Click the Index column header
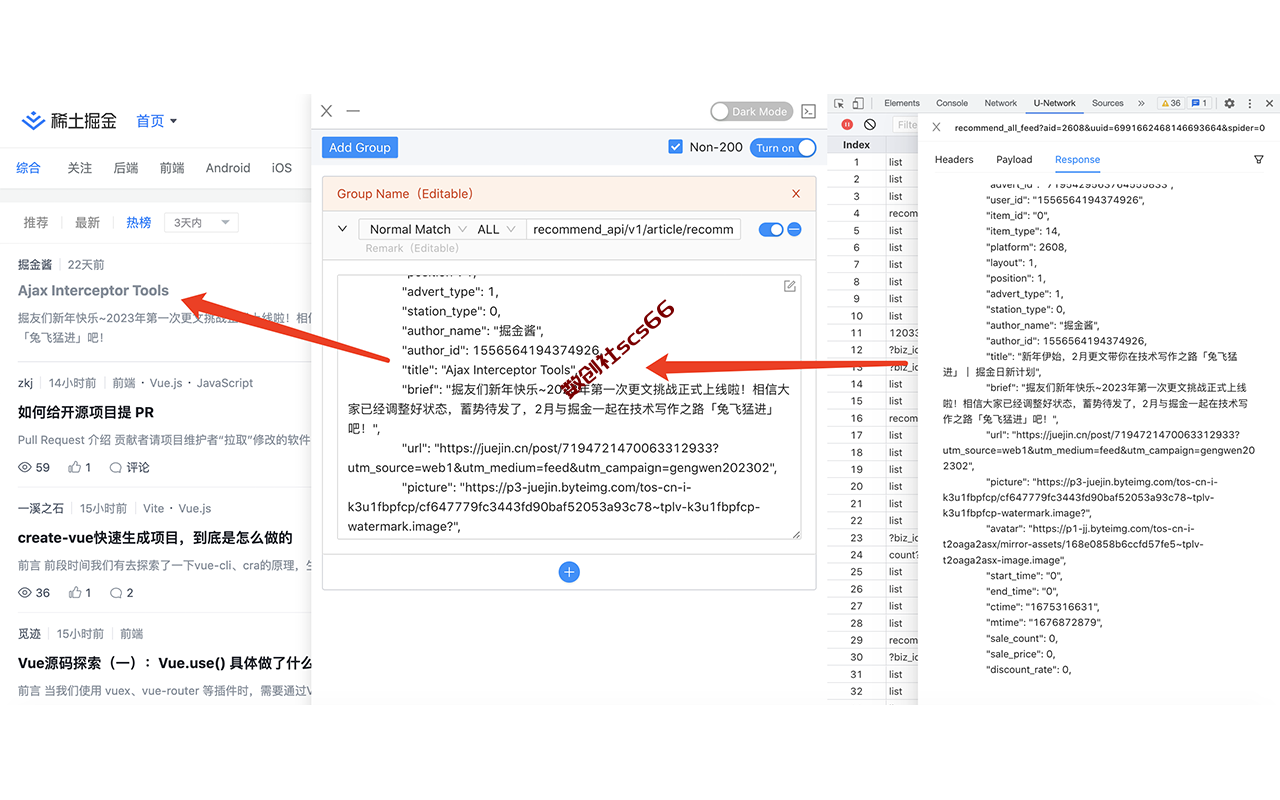 coord(856,145)
